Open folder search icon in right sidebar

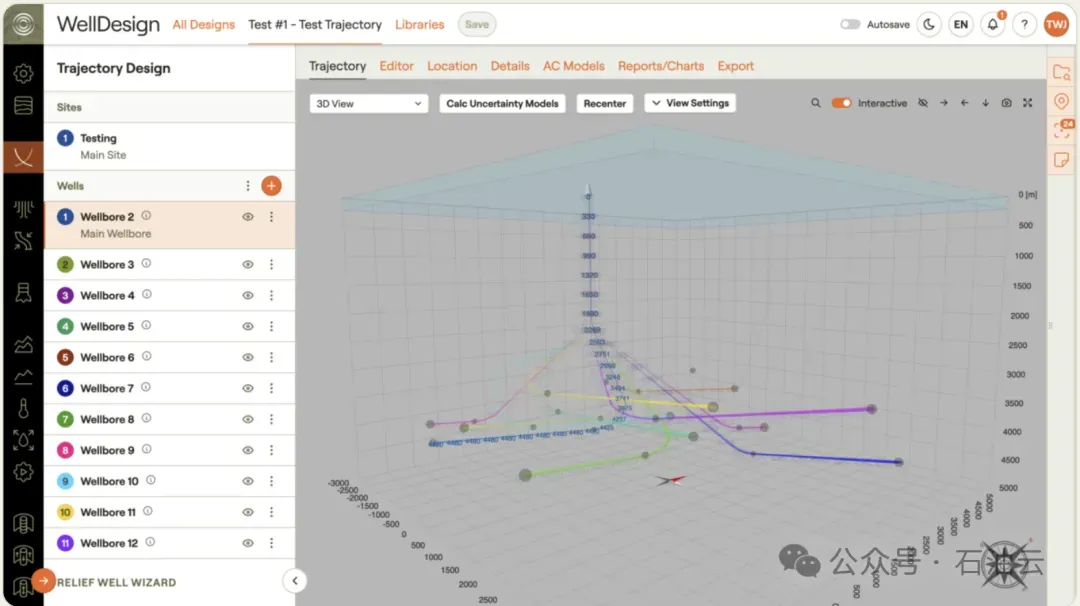(x=1061, y=72)
